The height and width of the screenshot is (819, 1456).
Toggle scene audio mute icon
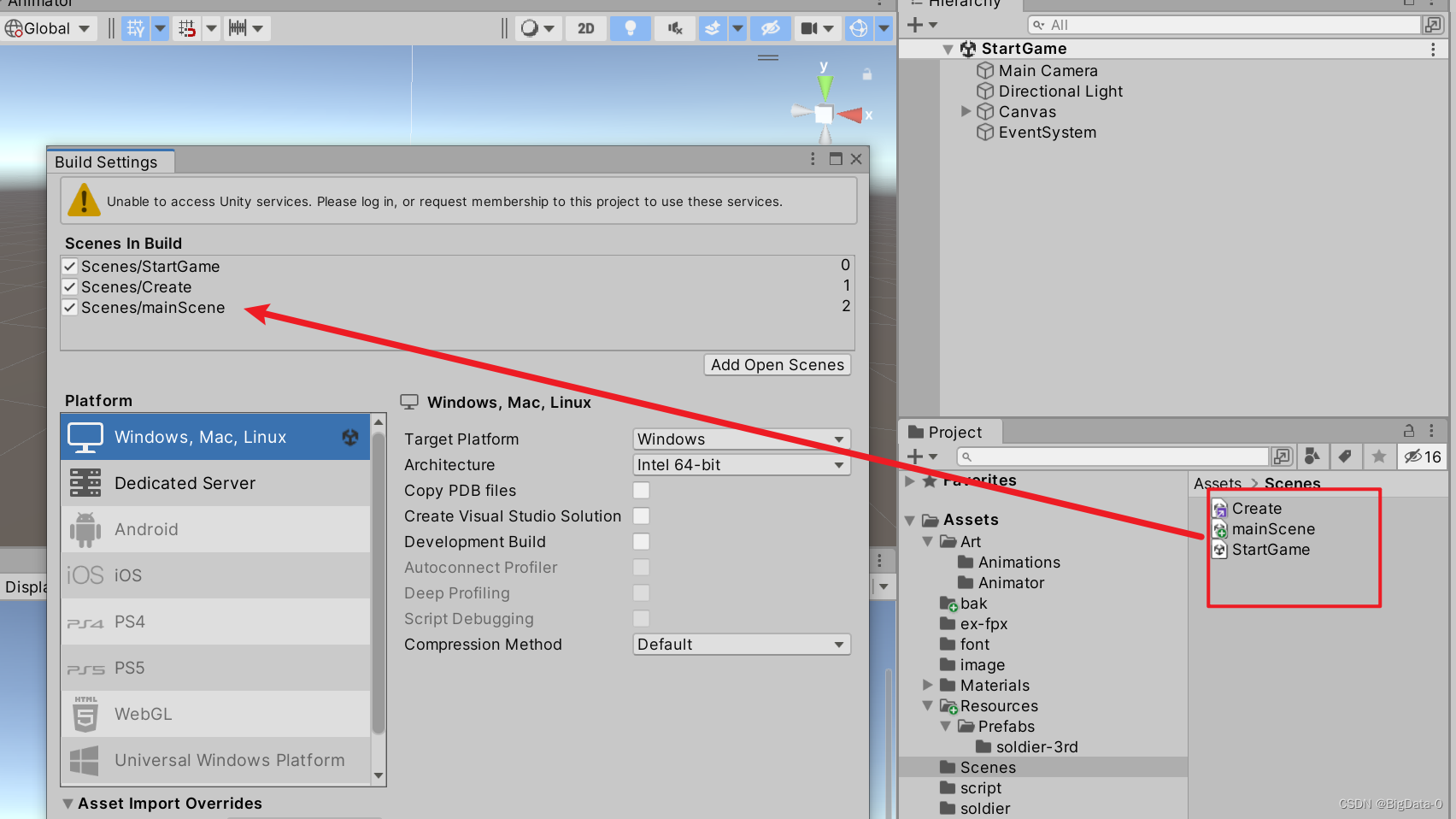675,28
